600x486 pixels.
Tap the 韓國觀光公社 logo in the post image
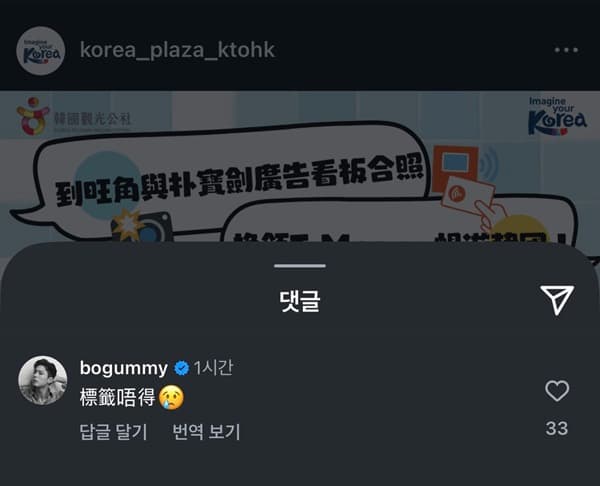pyautogui.click(x=74, y=117)
